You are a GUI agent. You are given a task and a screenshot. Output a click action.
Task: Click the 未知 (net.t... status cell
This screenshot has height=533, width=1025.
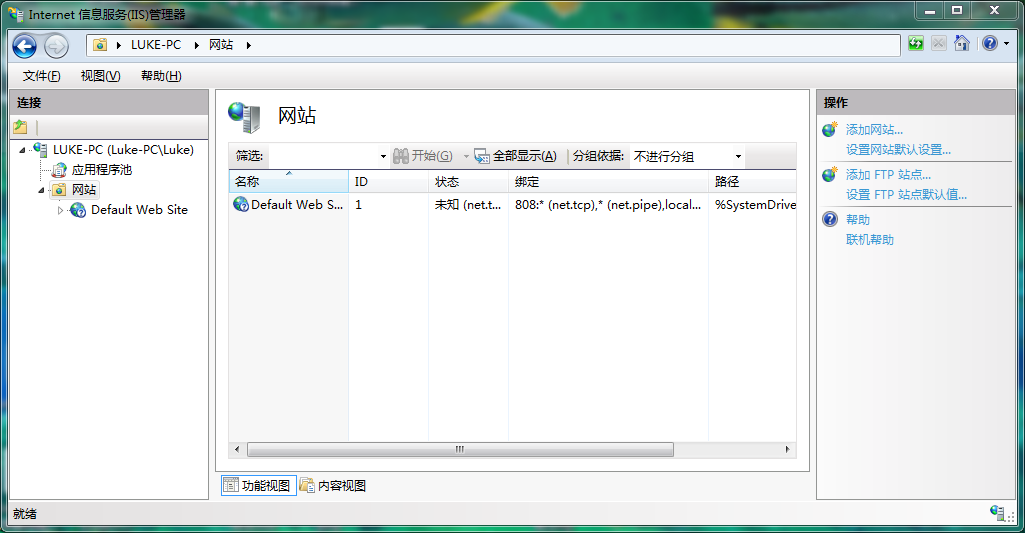coord(468,205)
